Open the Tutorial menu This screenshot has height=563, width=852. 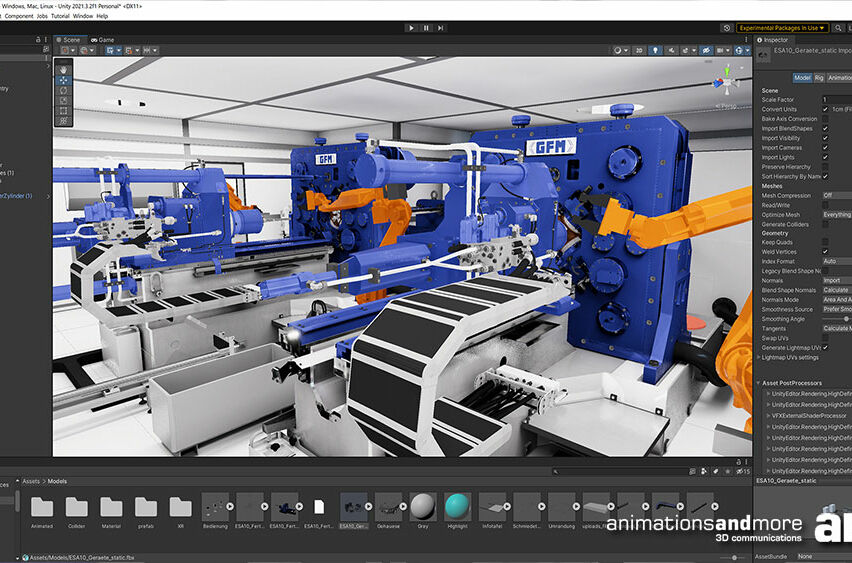tap(60, 16)
